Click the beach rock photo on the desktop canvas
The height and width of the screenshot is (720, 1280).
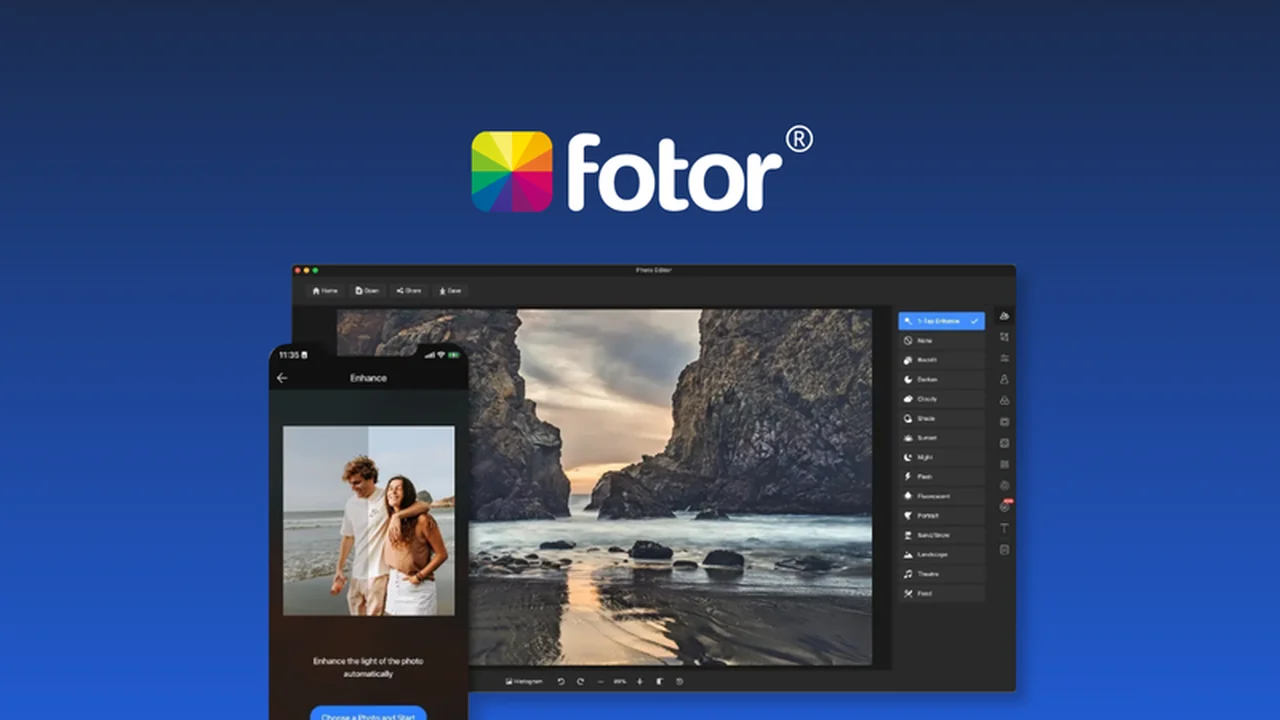604,487
